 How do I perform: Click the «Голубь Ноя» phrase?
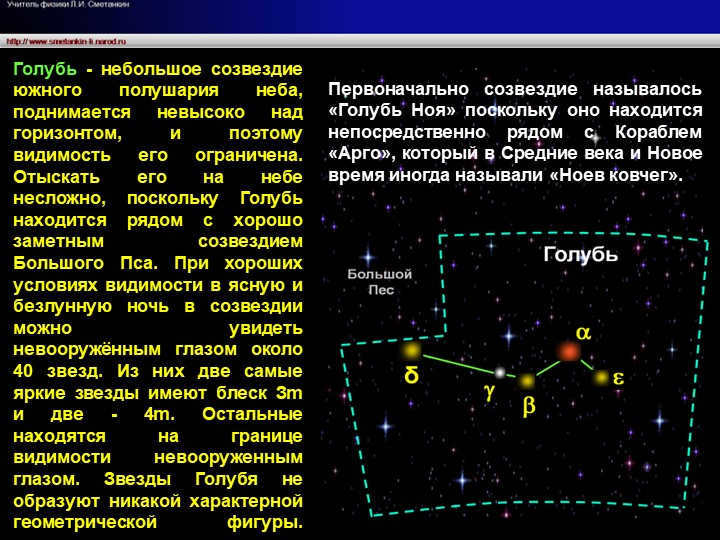click(387, 110)
